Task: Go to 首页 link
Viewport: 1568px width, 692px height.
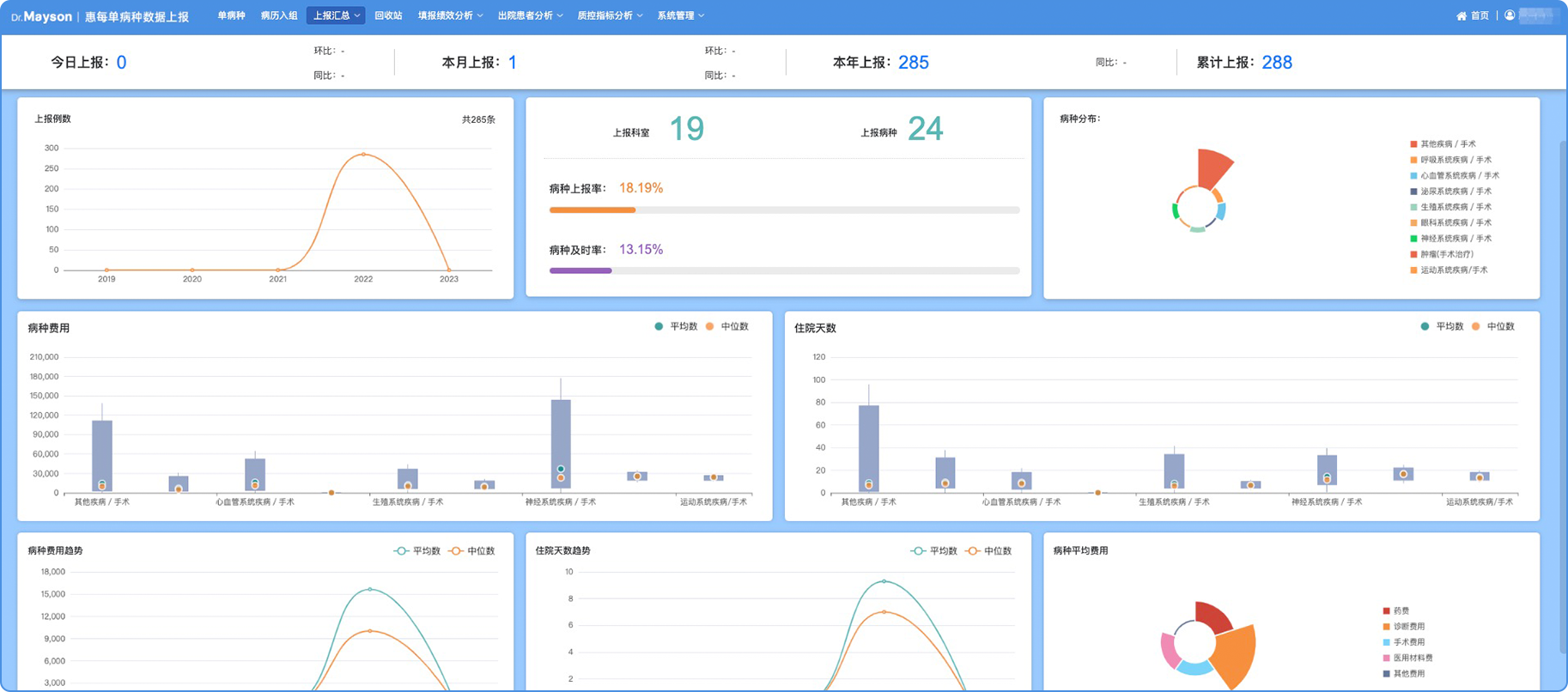Action: [x=1480, y=16]
